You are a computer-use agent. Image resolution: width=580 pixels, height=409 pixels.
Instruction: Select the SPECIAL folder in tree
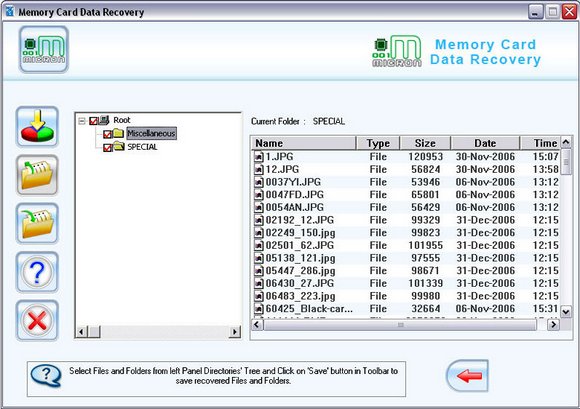[142, 147]
